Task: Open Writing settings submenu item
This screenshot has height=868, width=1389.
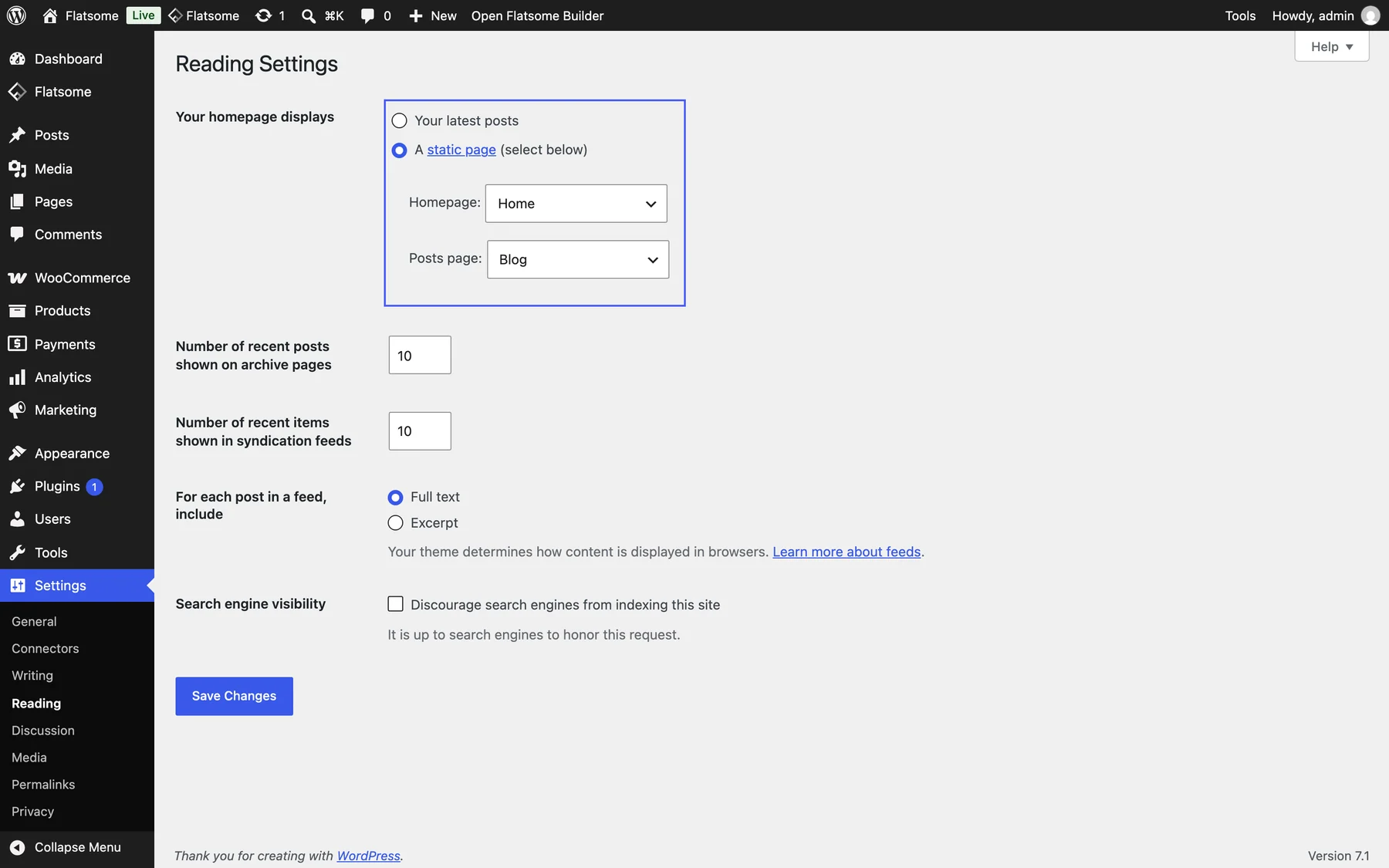Action: [32, 675]
